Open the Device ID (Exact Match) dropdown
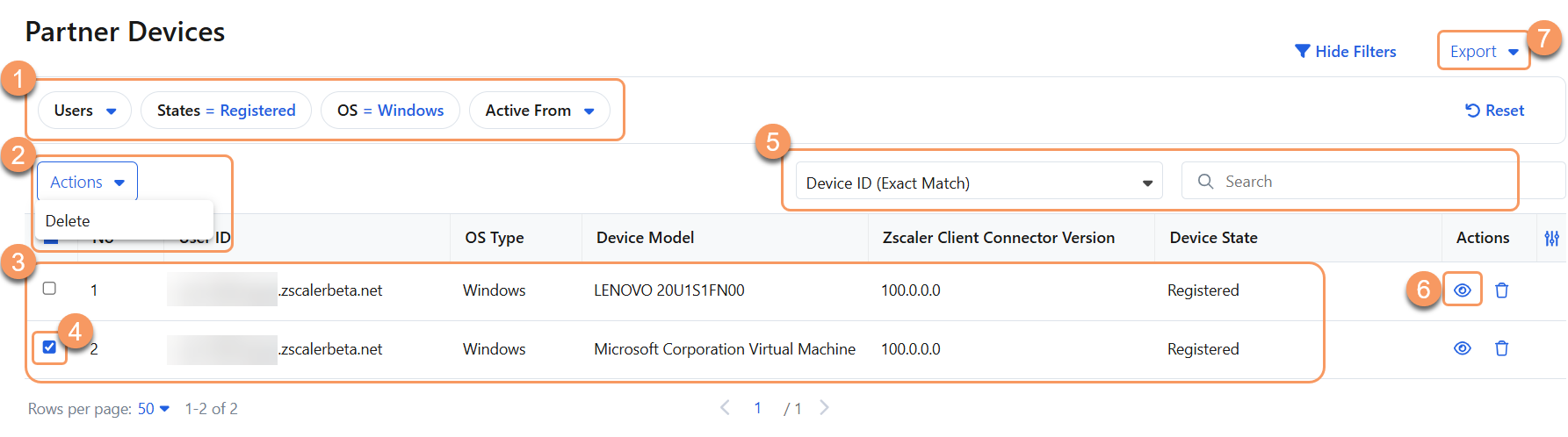1568x437 pixels. 979,183
